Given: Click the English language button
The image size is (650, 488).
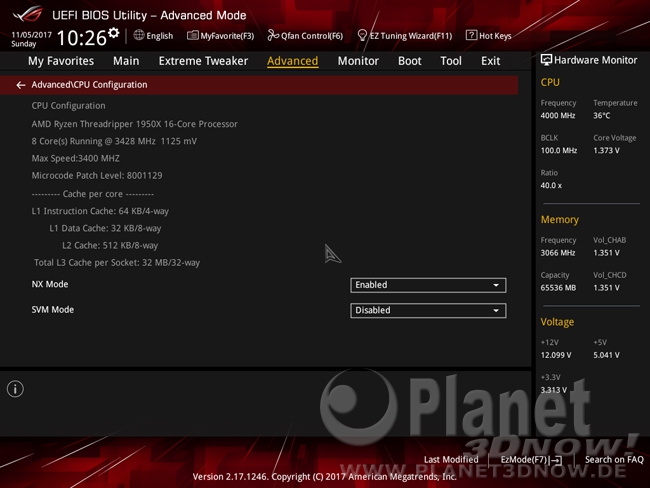Looking at the screenshot, I should pos(153,36).
